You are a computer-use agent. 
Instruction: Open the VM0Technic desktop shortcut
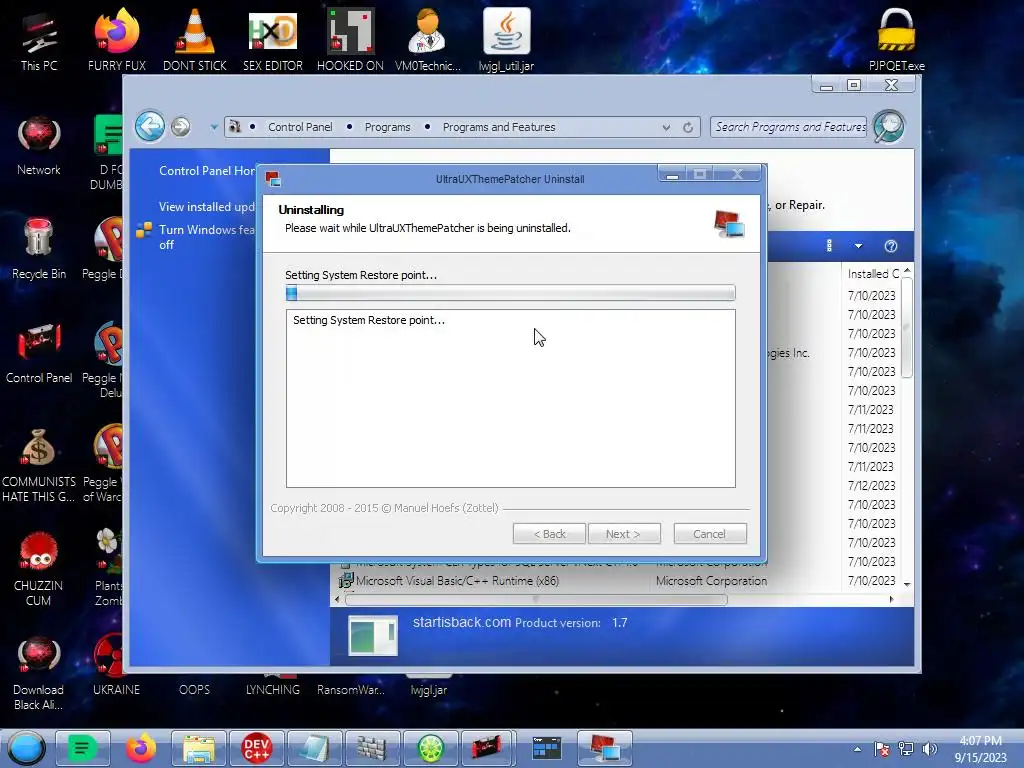coord(428,40)
